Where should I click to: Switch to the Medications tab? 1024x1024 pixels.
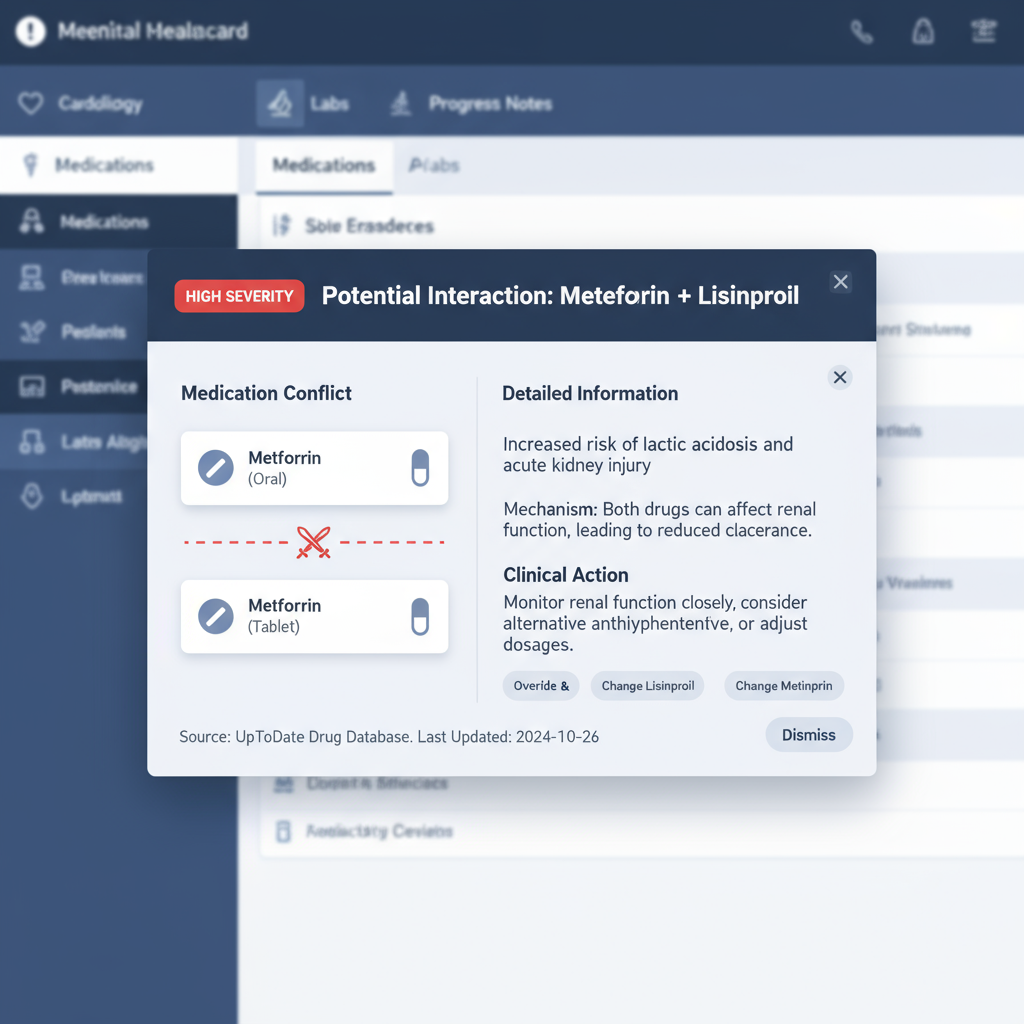point(322,165)
